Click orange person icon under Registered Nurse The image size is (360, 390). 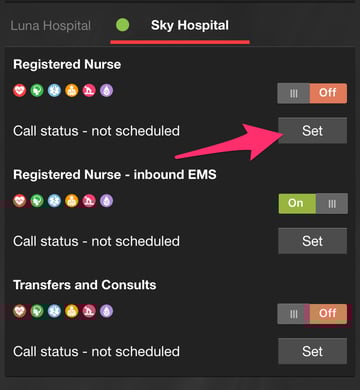tap(72, 90)
